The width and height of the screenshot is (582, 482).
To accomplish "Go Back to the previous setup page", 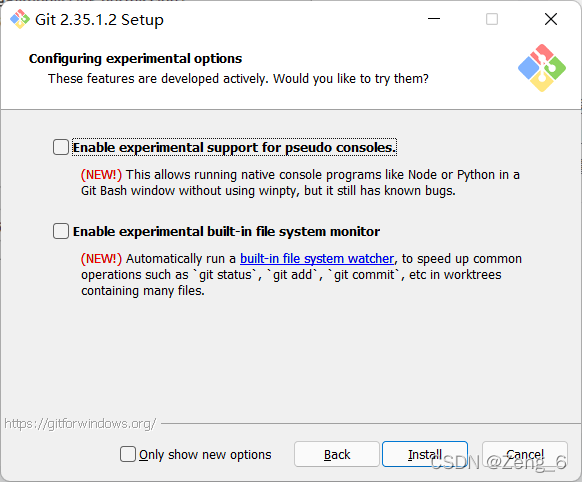I will pyautogui.click(x=337, y=454).
